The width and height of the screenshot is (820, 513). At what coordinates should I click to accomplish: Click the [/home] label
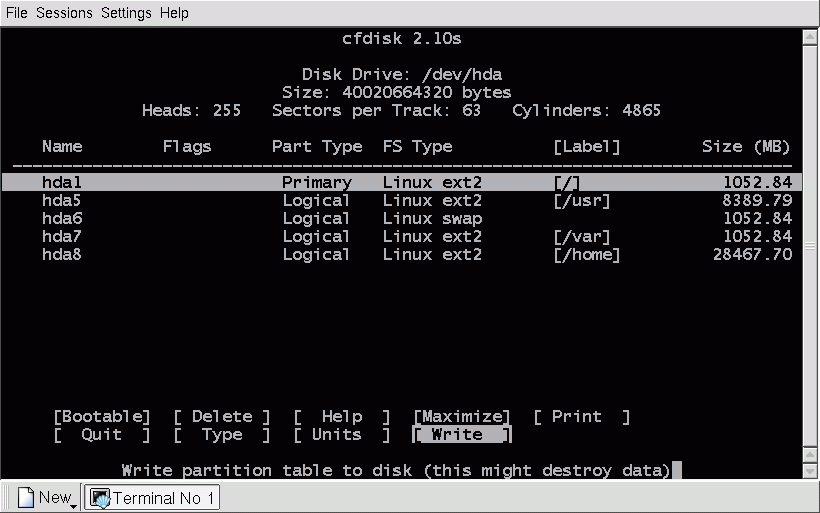(x=586, y=255)
